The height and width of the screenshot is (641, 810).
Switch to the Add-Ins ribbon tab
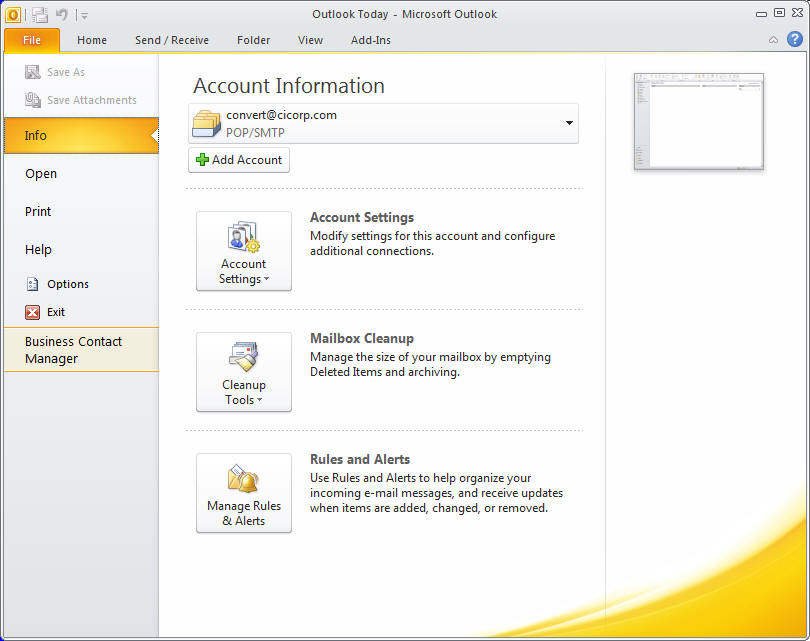[x=370, y=40]
